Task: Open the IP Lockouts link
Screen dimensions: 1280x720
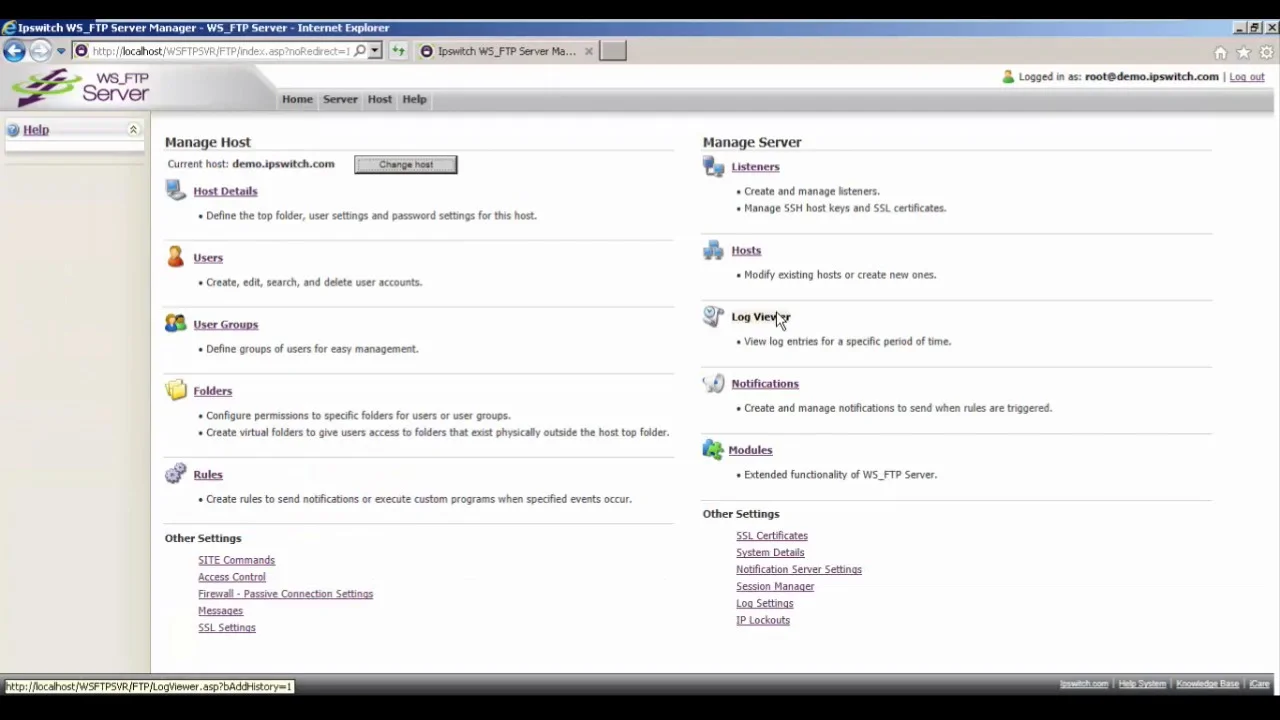Action: (763, 621)
